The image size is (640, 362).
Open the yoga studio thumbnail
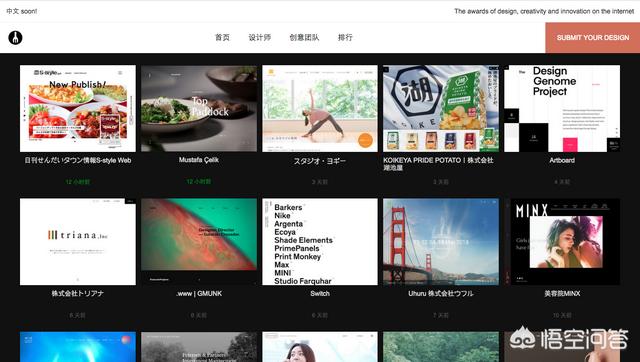coord(320,109)
